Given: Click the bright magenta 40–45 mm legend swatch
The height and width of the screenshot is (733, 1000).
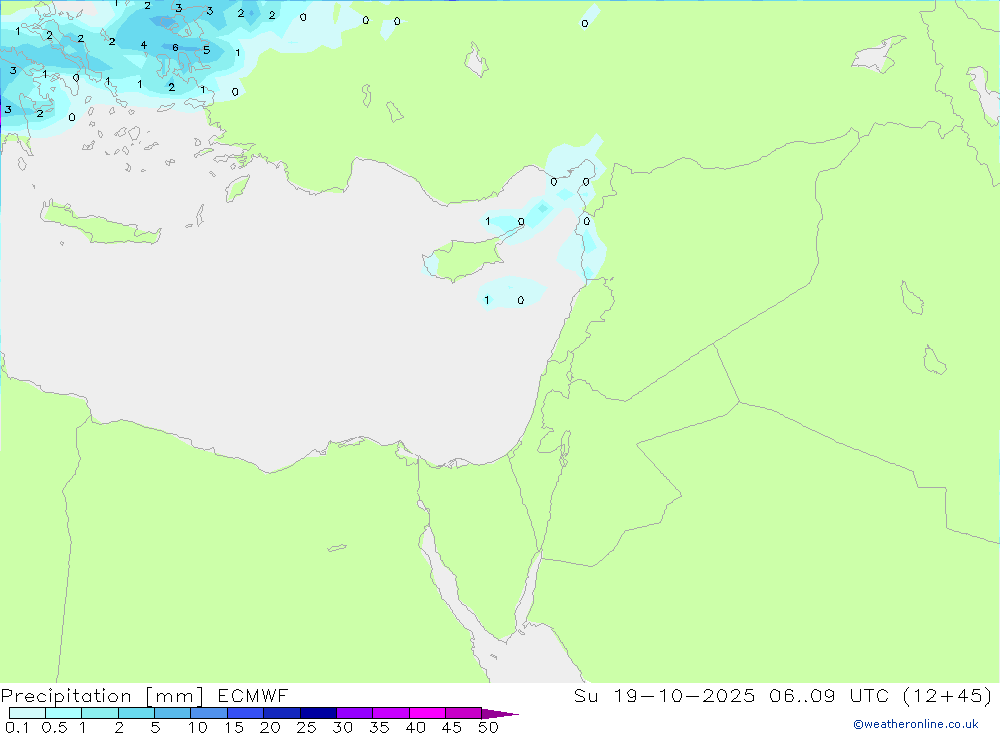Looking at the screenshot, I should point(427,713).
